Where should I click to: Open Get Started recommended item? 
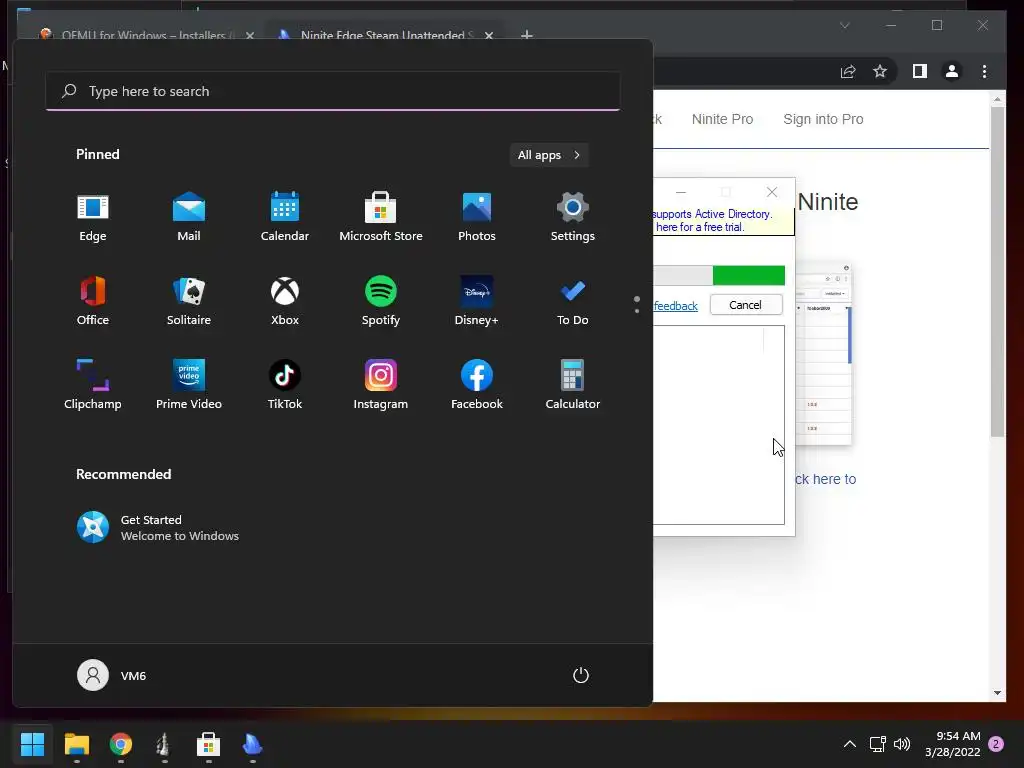[x=158, y=528]
